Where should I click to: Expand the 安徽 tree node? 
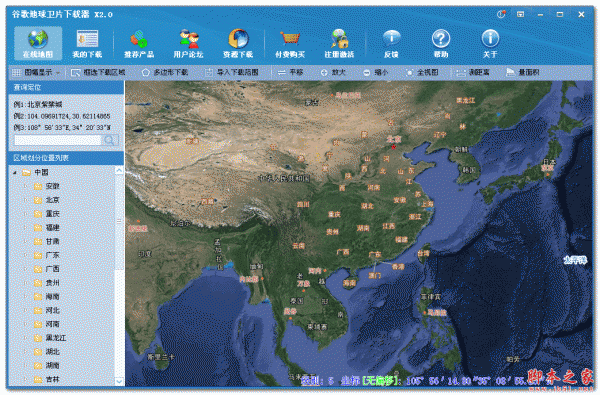click(x=25, y=186)
